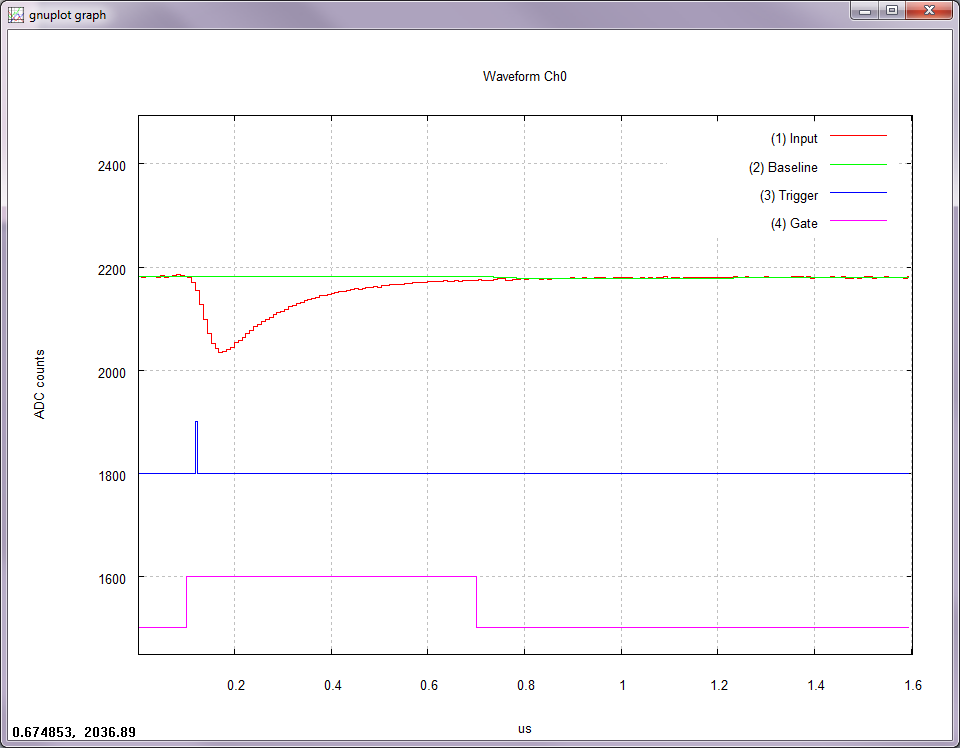Screen dimensions: 960x748
Task: Toggle the (1) Input legend entry
Action: (793, 139)
